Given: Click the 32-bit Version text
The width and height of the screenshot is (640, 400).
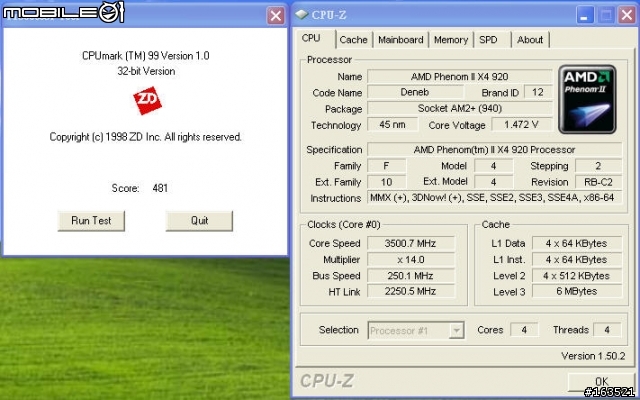Looking at the screenshot, I should 146,71.
